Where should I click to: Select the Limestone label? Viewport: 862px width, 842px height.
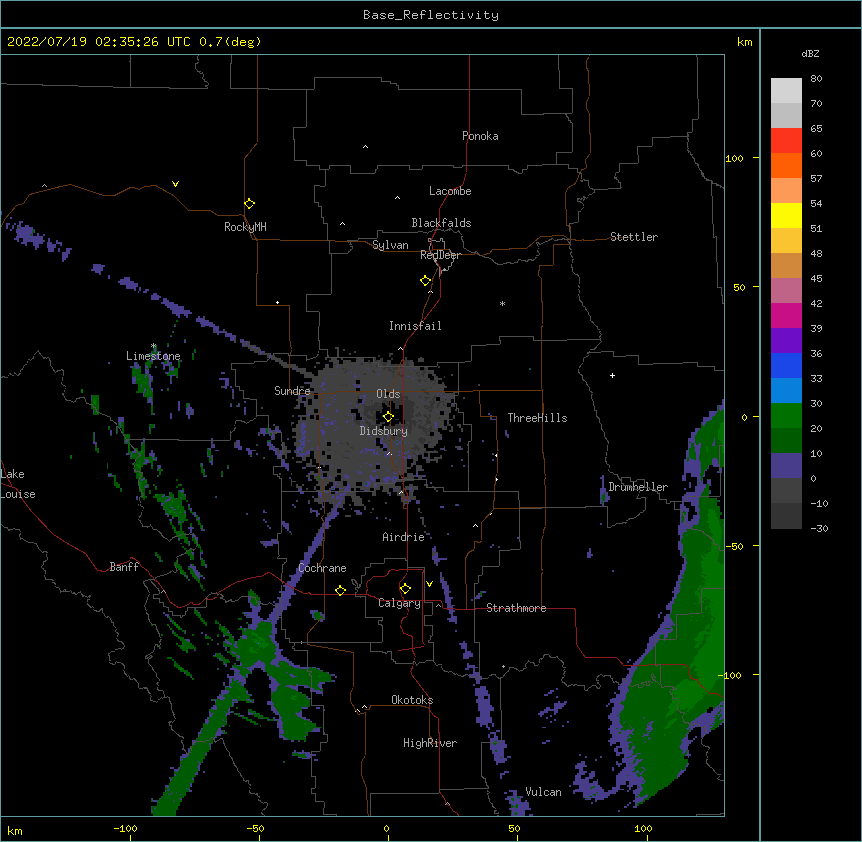pos(153,356)
